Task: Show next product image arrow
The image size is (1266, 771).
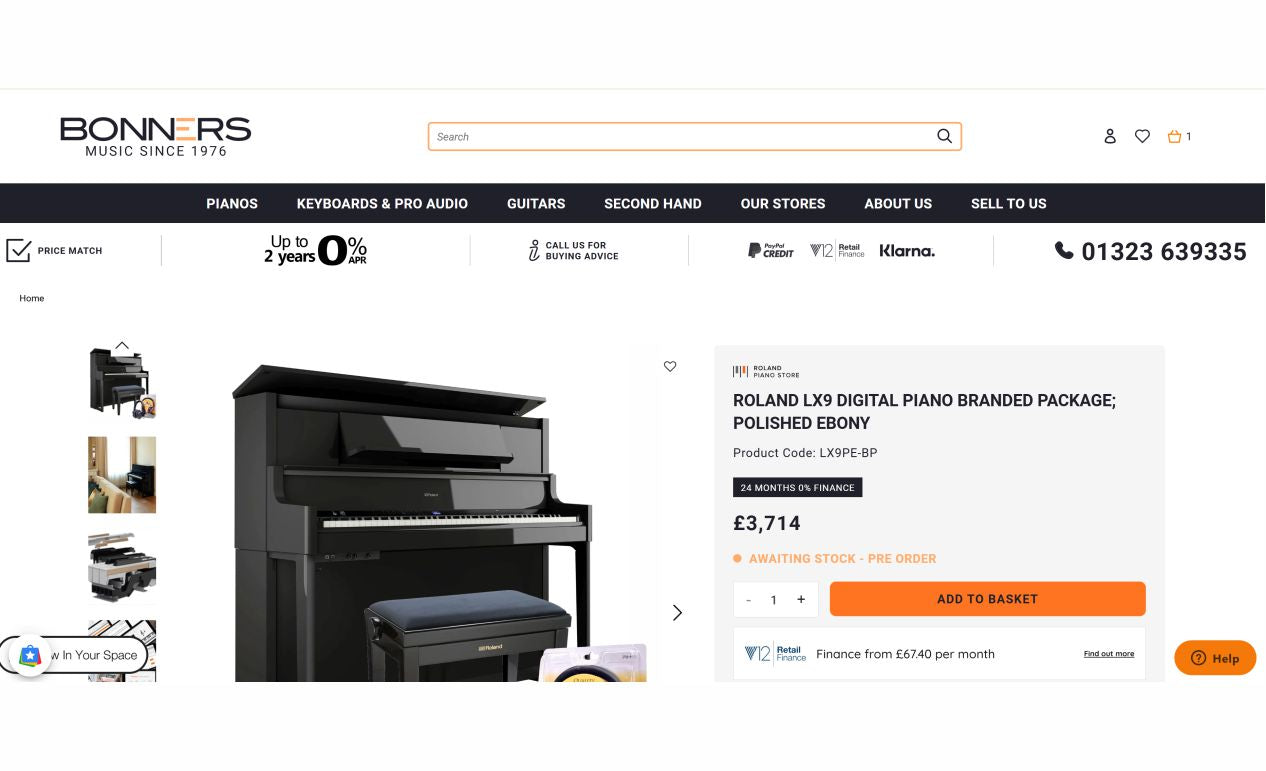Action: 677,613
